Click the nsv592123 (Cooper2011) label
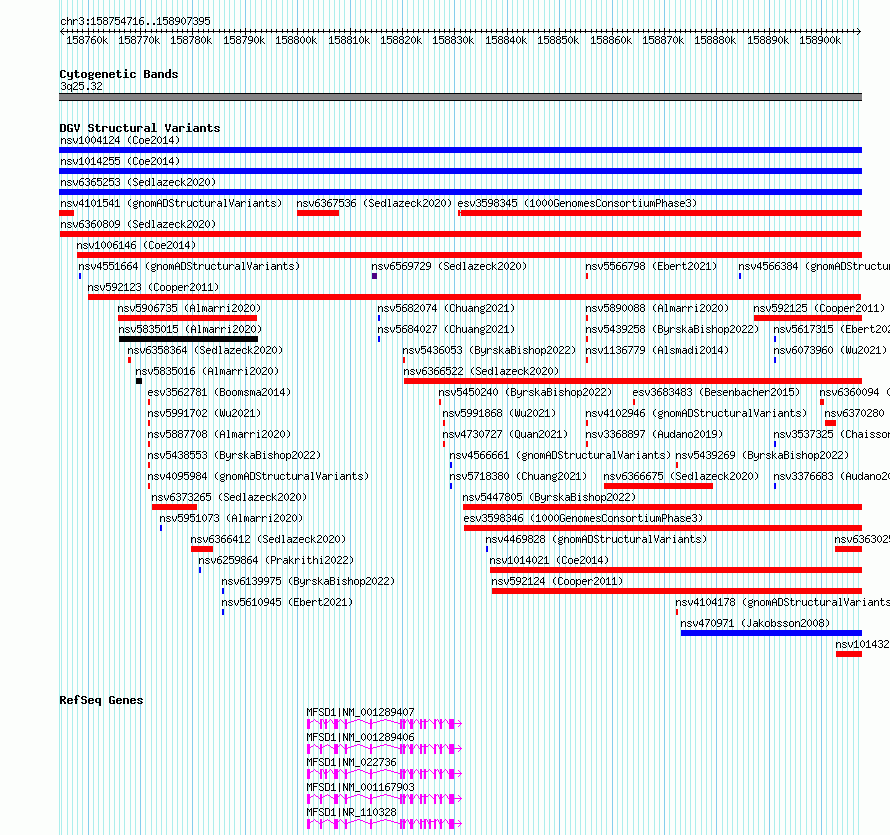The height and width of the screenshot is (835, 890). pyautogui.click(x=153, y=287)
